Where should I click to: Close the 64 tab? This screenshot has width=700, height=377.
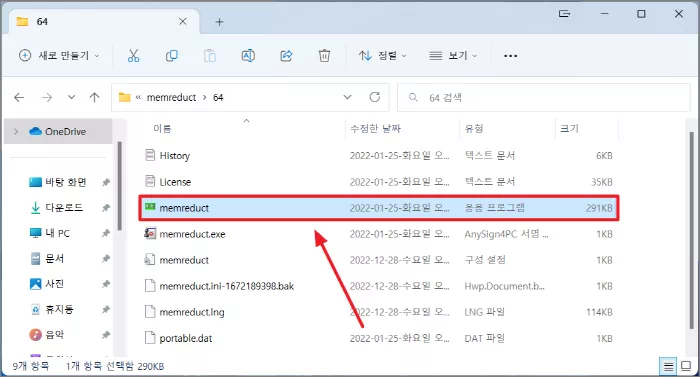(x=183, y=21)
